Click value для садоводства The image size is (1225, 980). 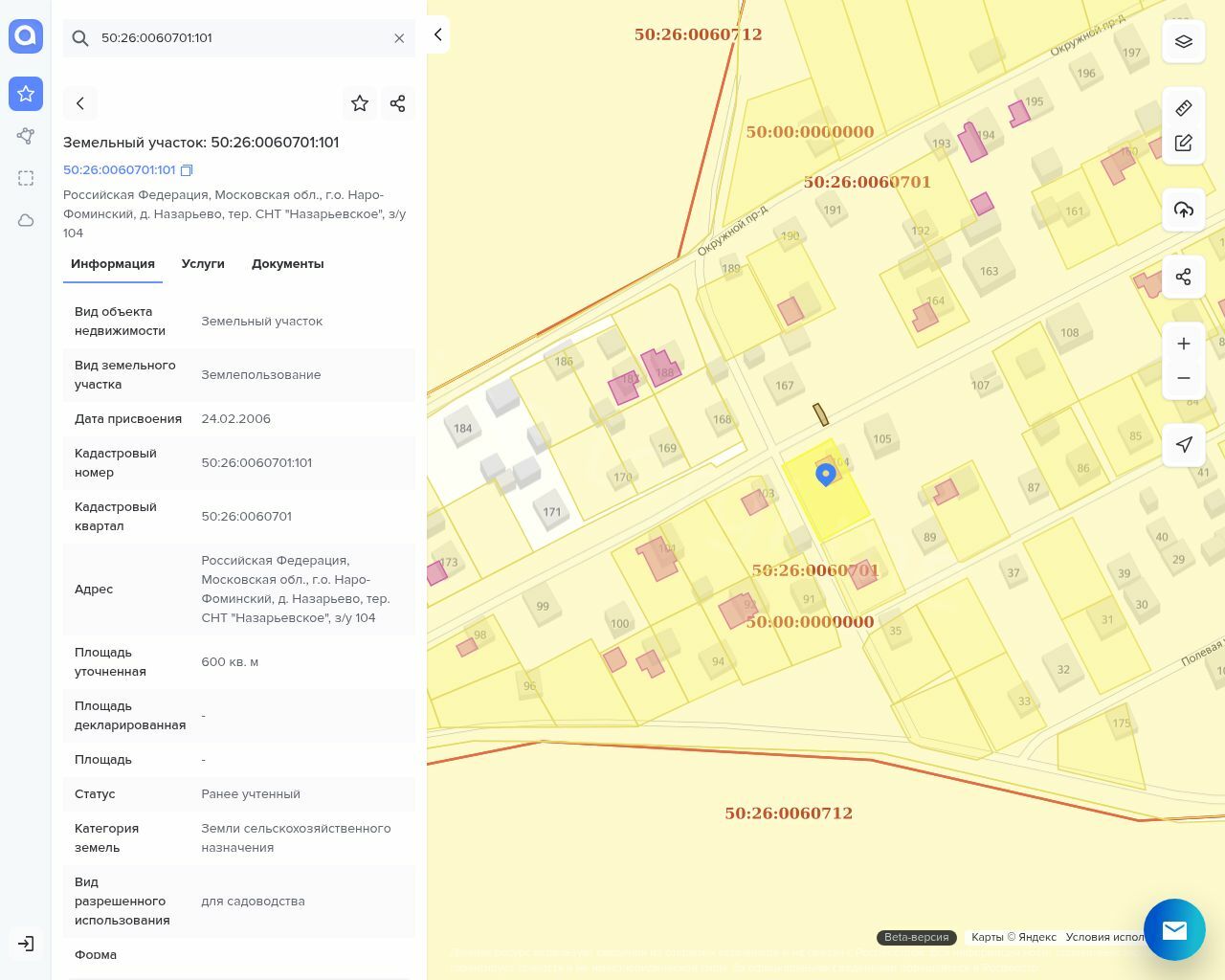[253, 902]
